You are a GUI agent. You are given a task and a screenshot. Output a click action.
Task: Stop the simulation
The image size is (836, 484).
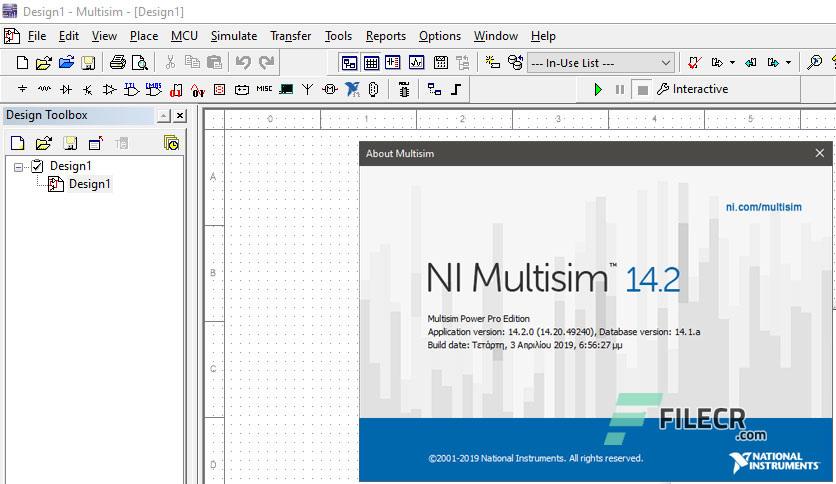click(642, 90)
